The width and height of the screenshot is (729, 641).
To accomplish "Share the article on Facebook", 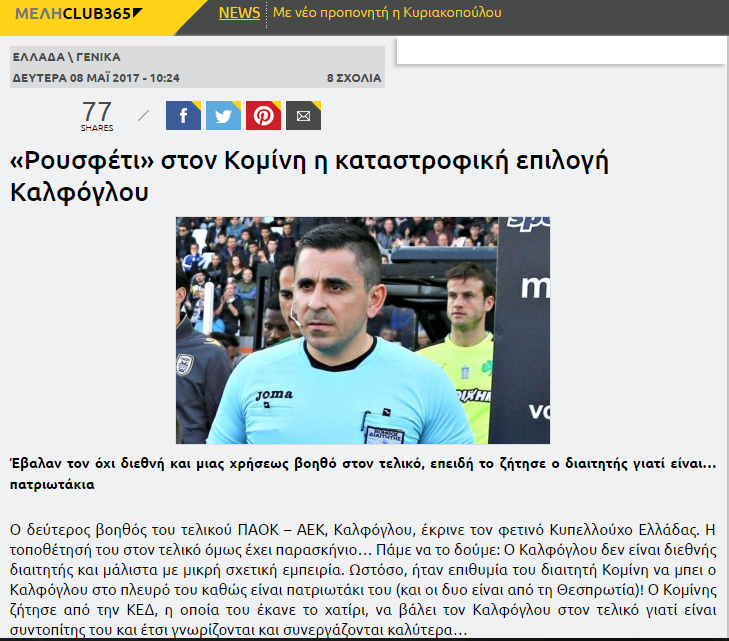I will (x=183, y=115).
